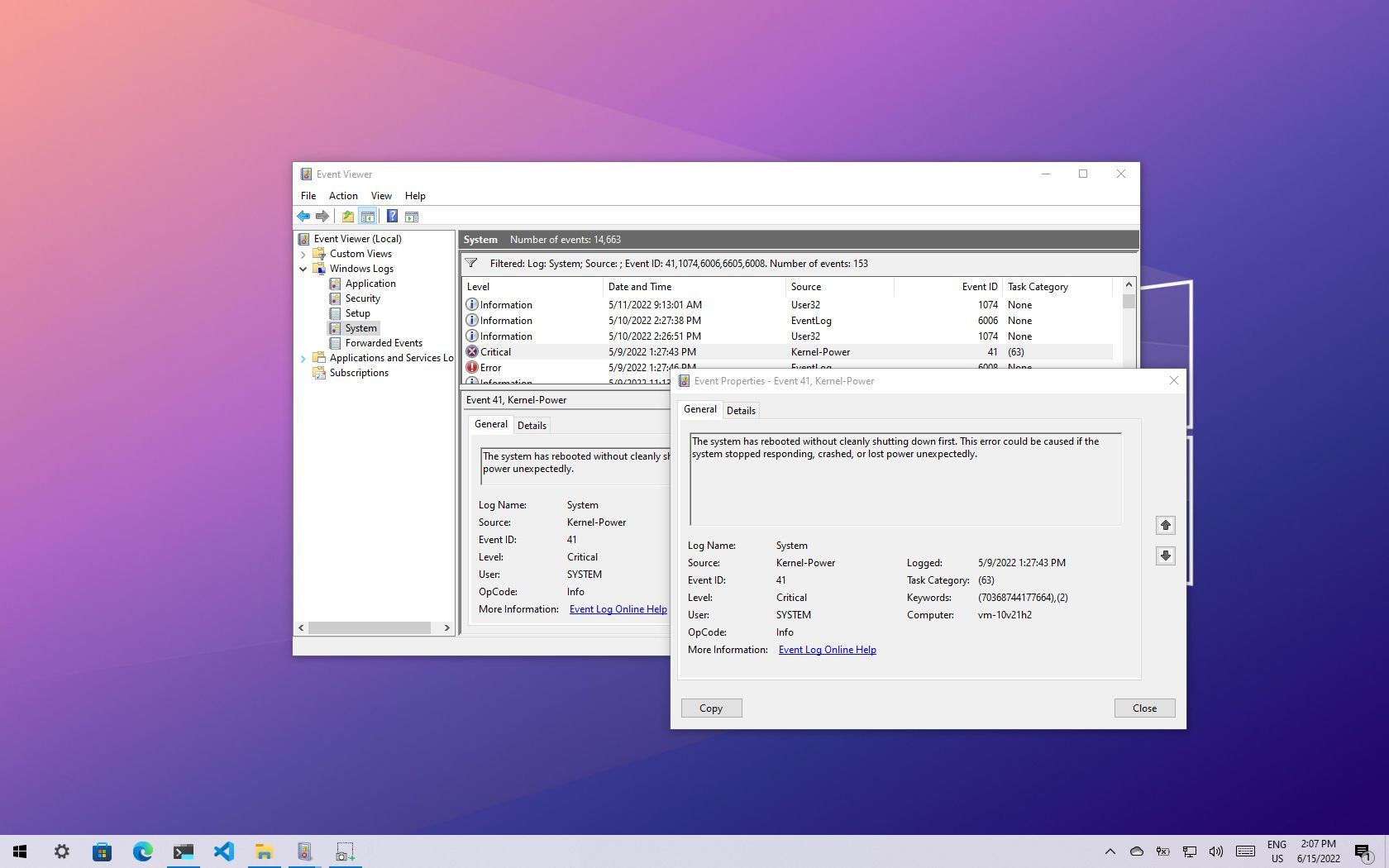This screenshot has width=1389, height=868.
Task: Toggle the Show/Hide Action Pane toolbar icon
Action: tap(412, 217)
